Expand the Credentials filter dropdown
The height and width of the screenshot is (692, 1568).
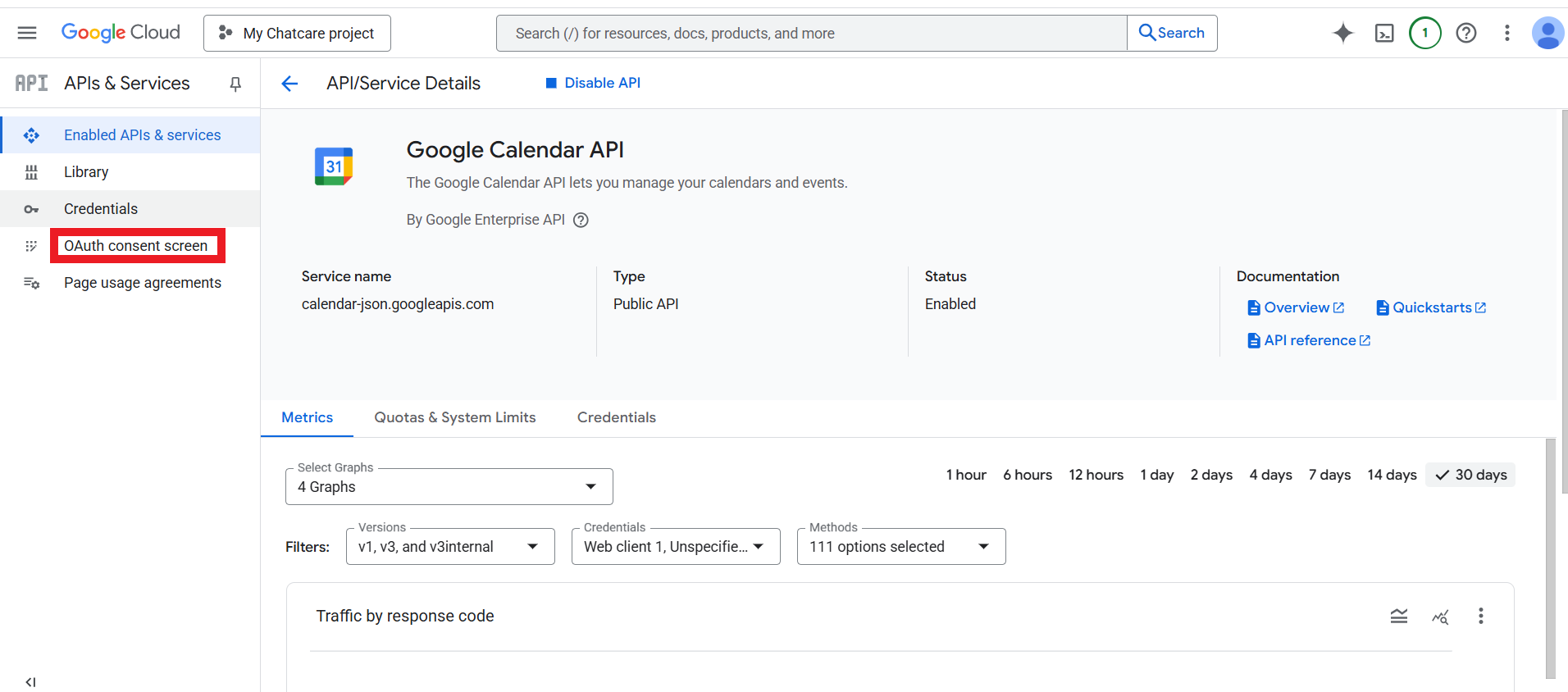[x=676, y=547]
